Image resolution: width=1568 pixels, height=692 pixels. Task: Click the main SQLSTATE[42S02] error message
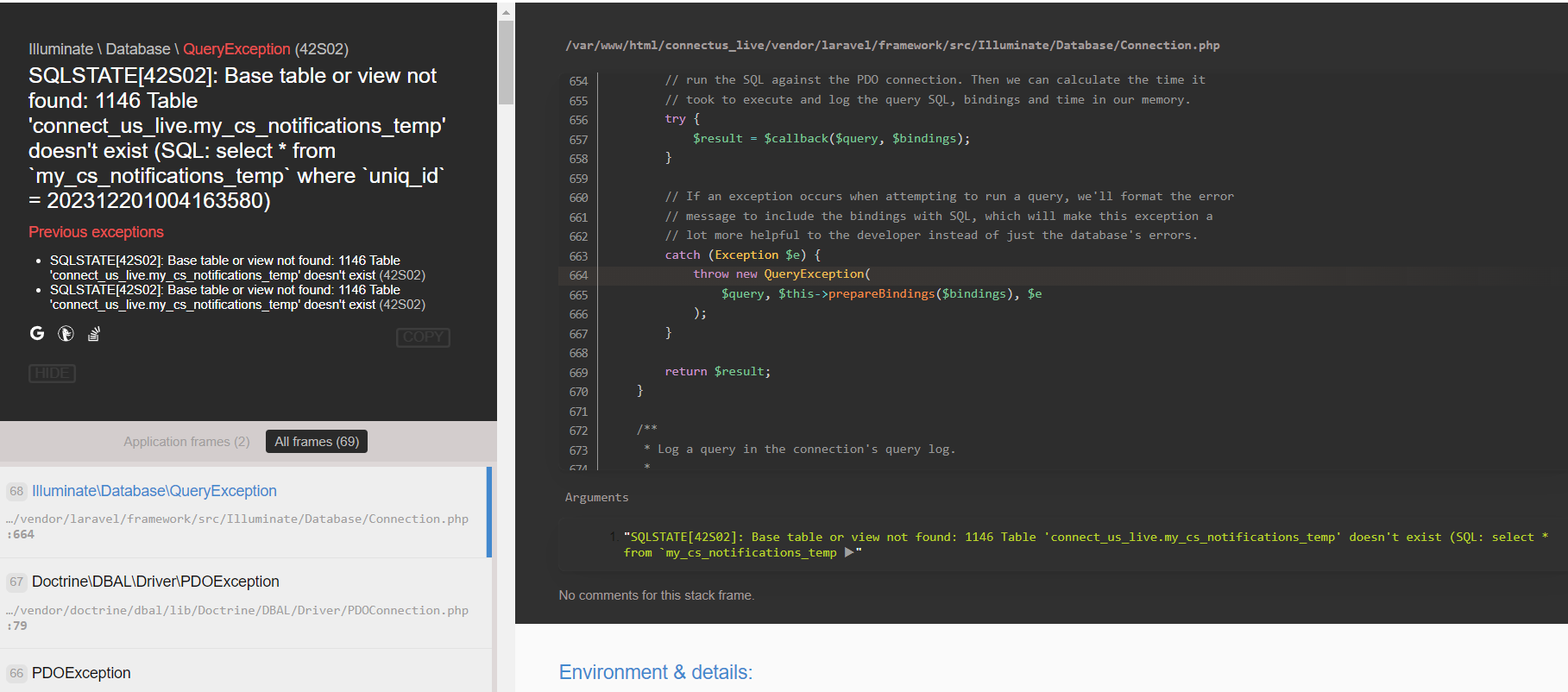tap(236, 138)
